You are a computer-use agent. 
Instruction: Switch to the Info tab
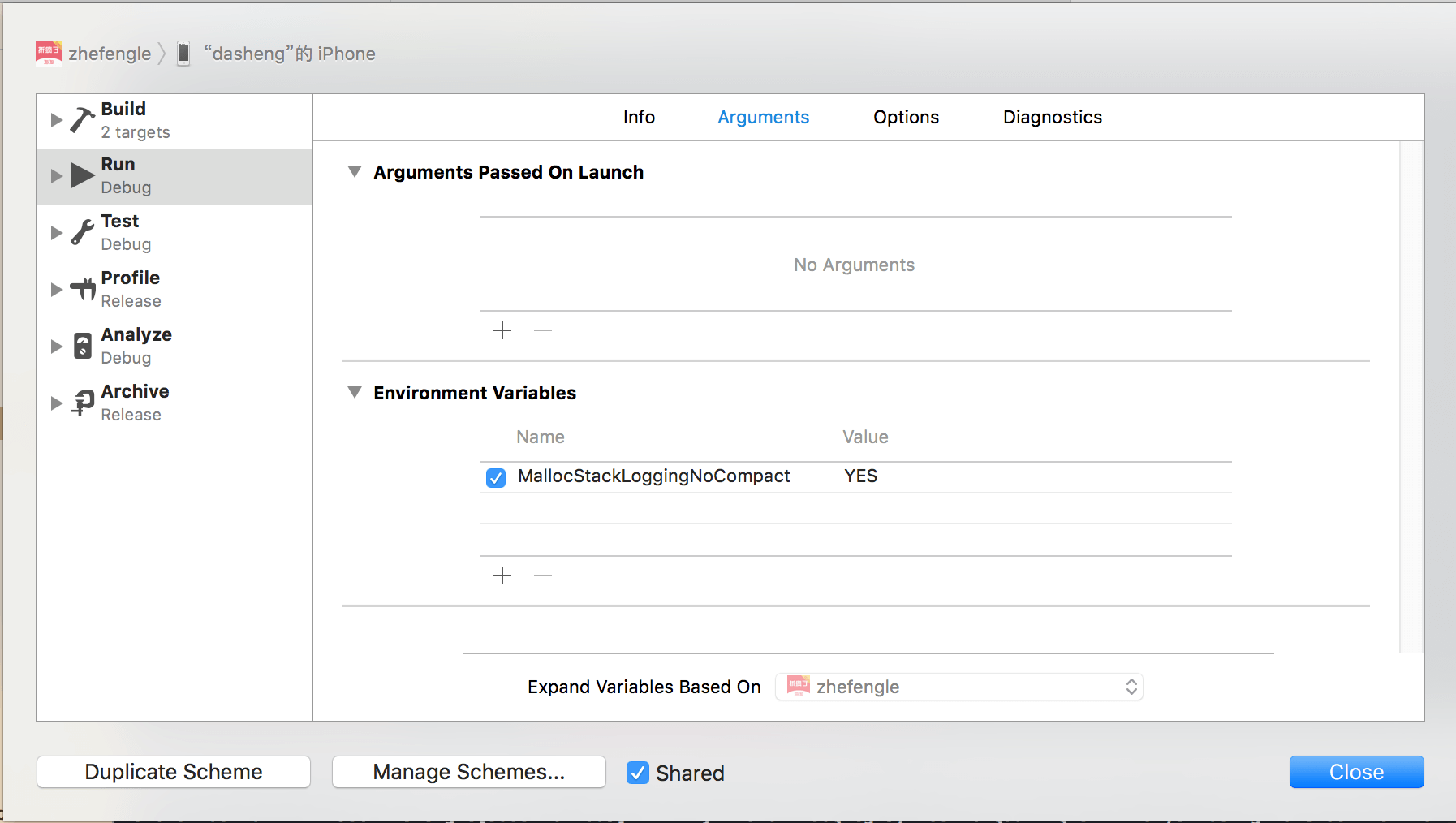coord(639,117)
